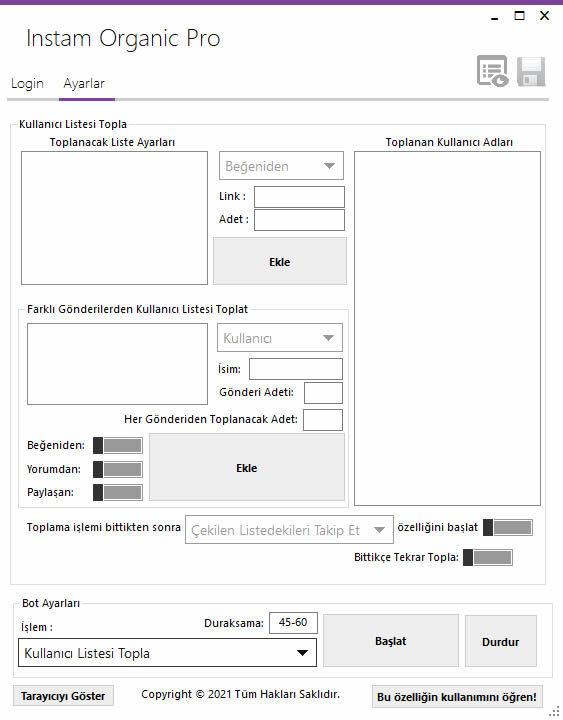The image size is (563, 720).
Task: Open the Çekilen Listedekileri Takip Et dropdown
Action: click(x=289, y=530)
